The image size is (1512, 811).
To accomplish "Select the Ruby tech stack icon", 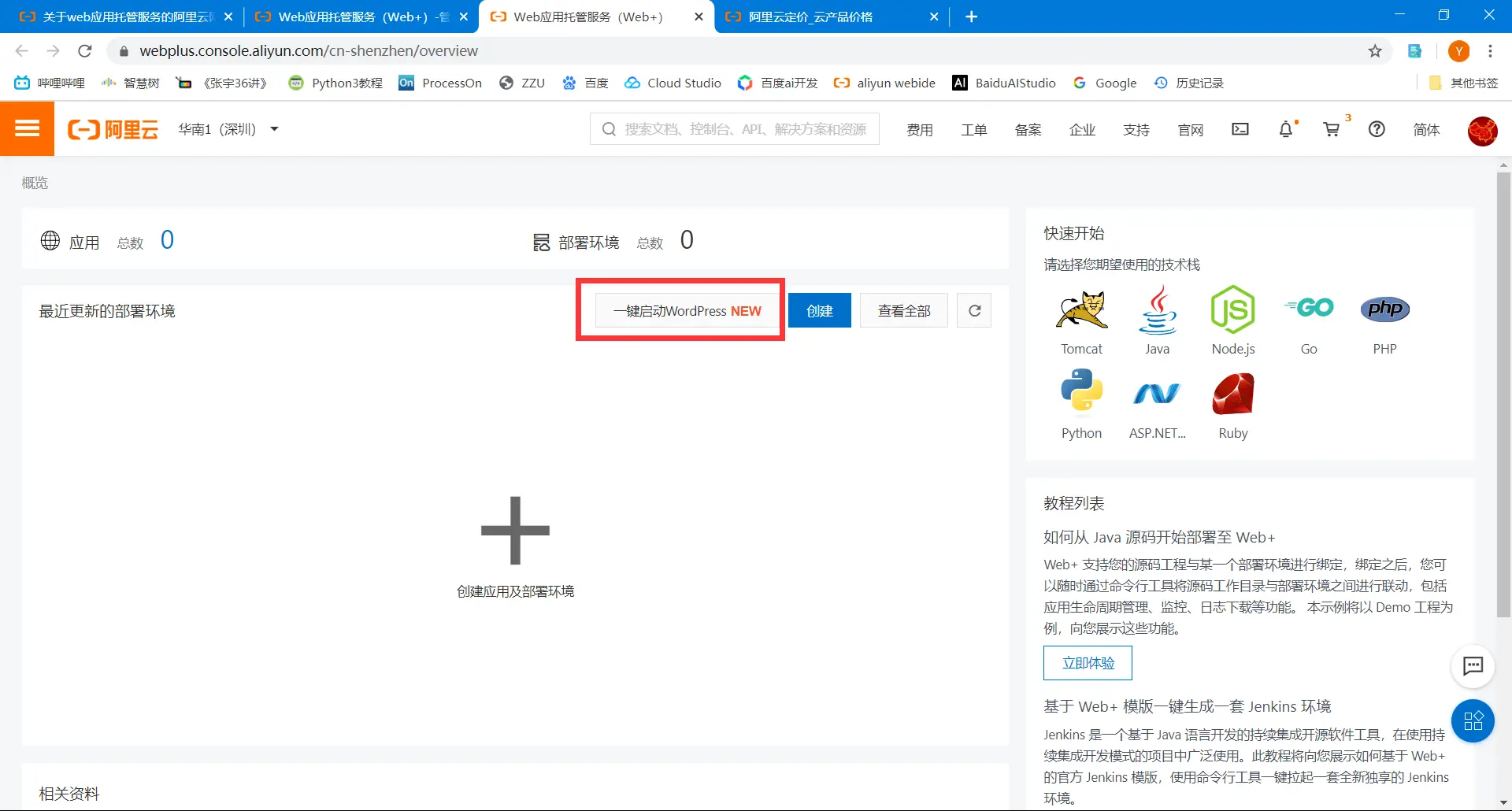I will [x=1232, y=393].
